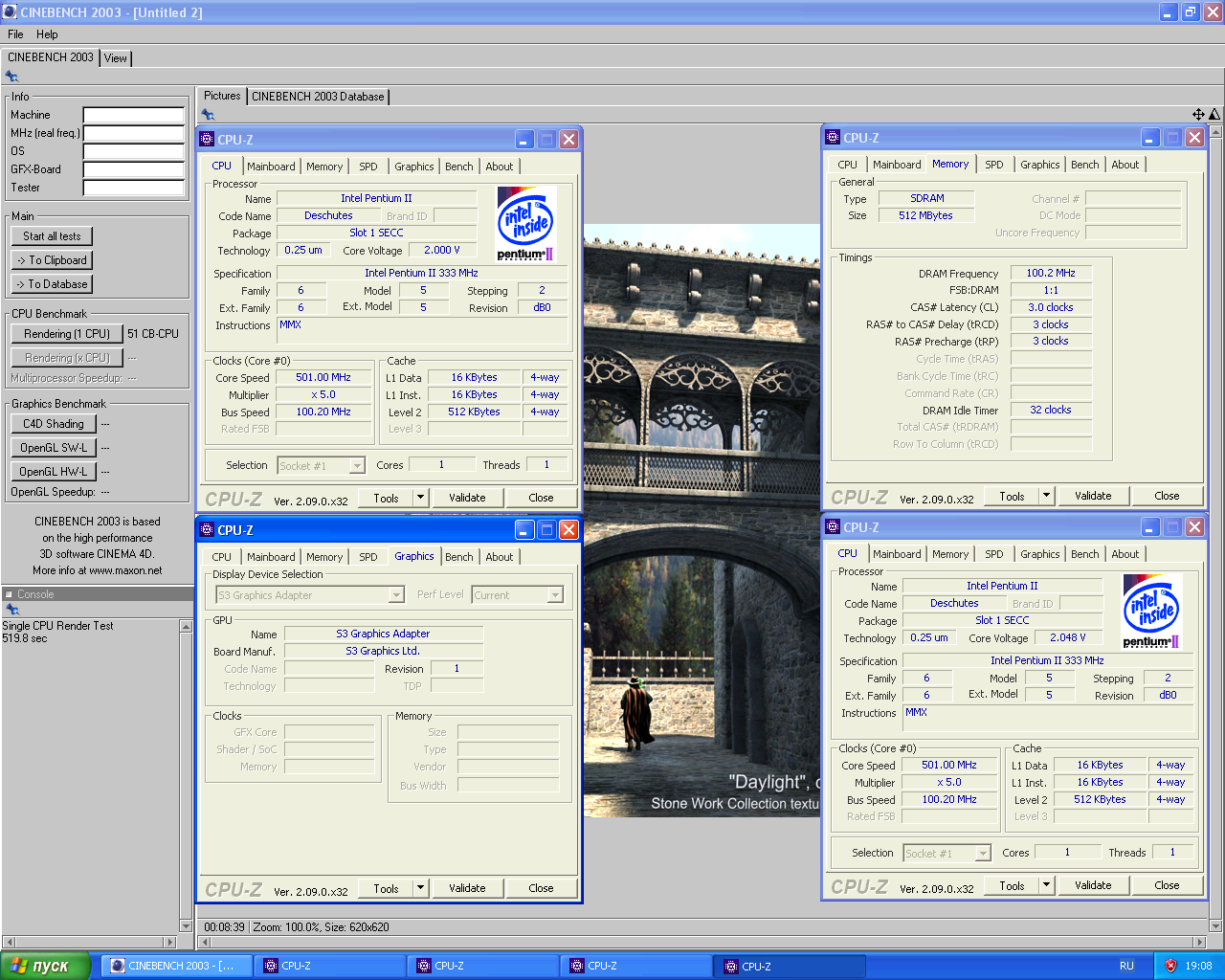Open the CINEBENCH 2003 Database tab

318,97
